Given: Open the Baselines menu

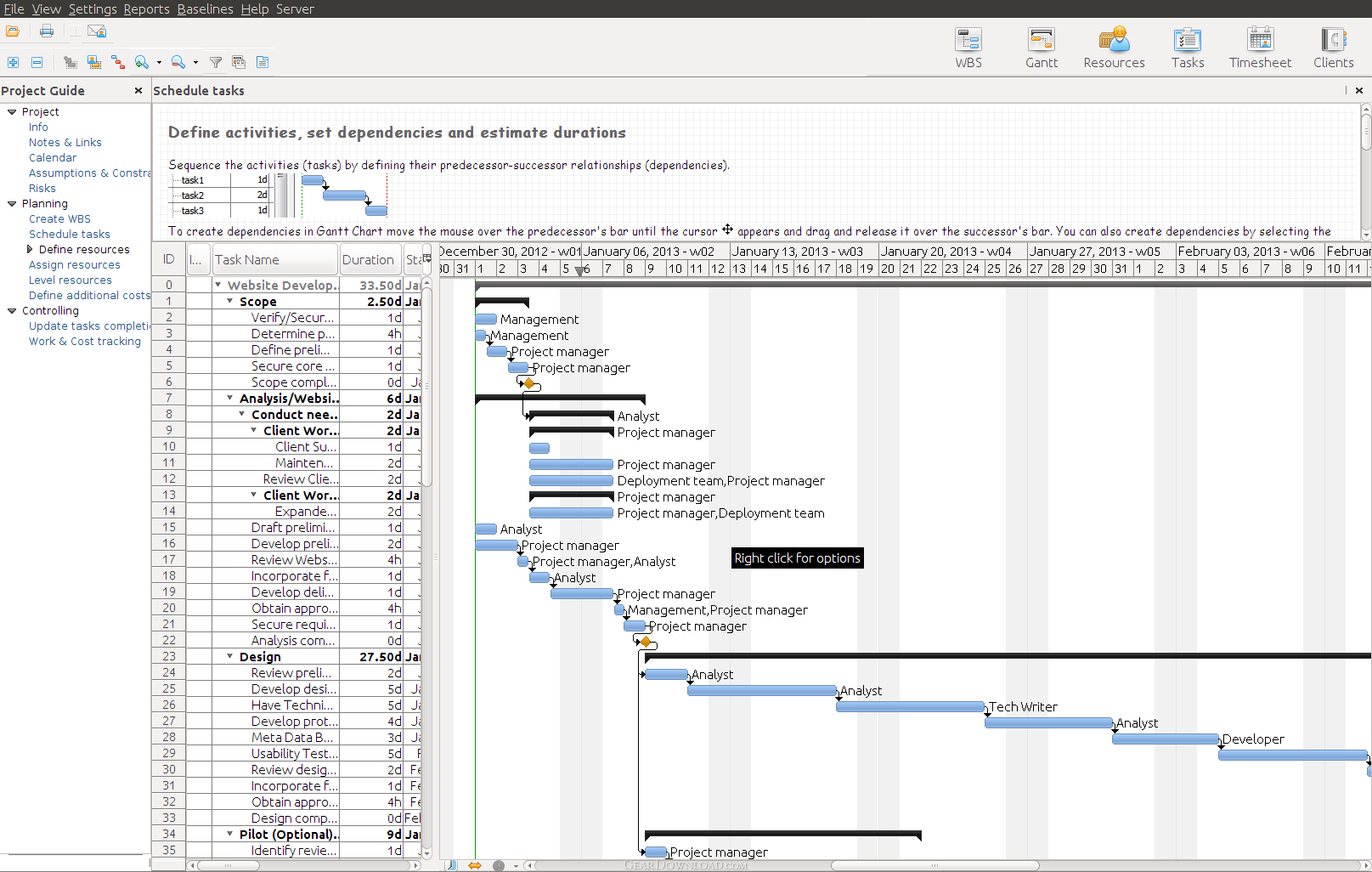Looking at the screenshot, I should [205, 8].
